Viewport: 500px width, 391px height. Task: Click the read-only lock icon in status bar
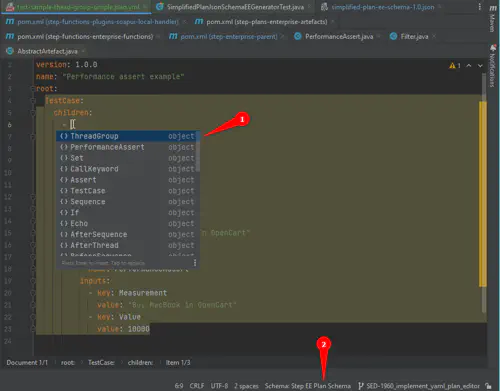click(x=488, y=386)
